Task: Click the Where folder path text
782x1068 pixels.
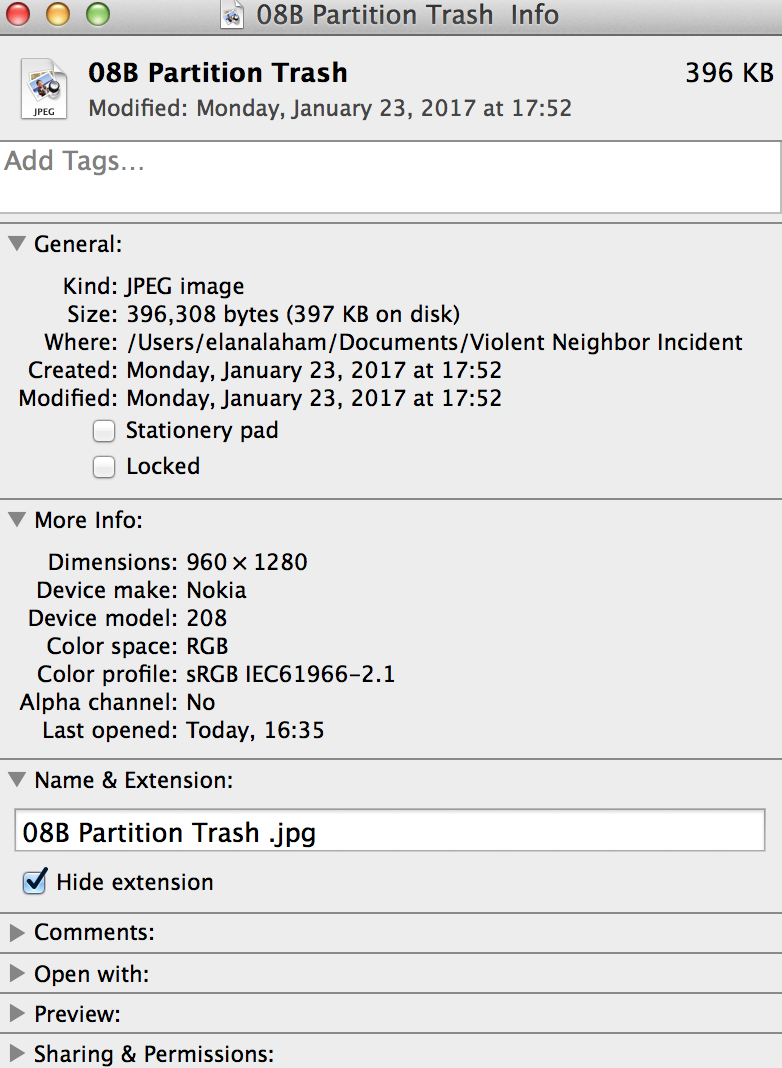Action: tap(435, 342)
